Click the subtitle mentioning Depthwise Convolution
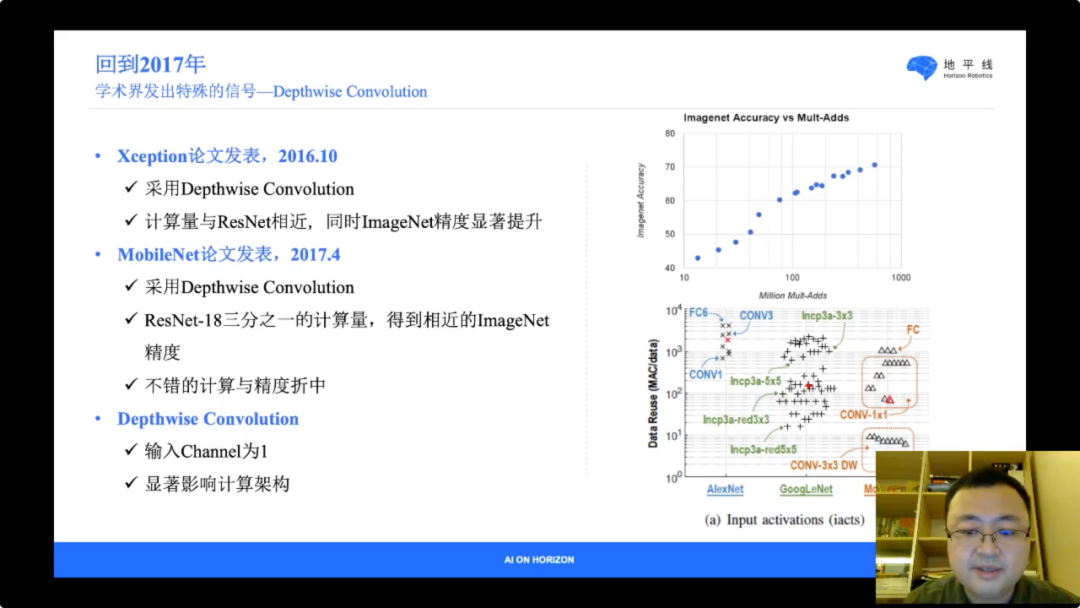The height and width of the screenshot is (608, 1080). point(261,92)
